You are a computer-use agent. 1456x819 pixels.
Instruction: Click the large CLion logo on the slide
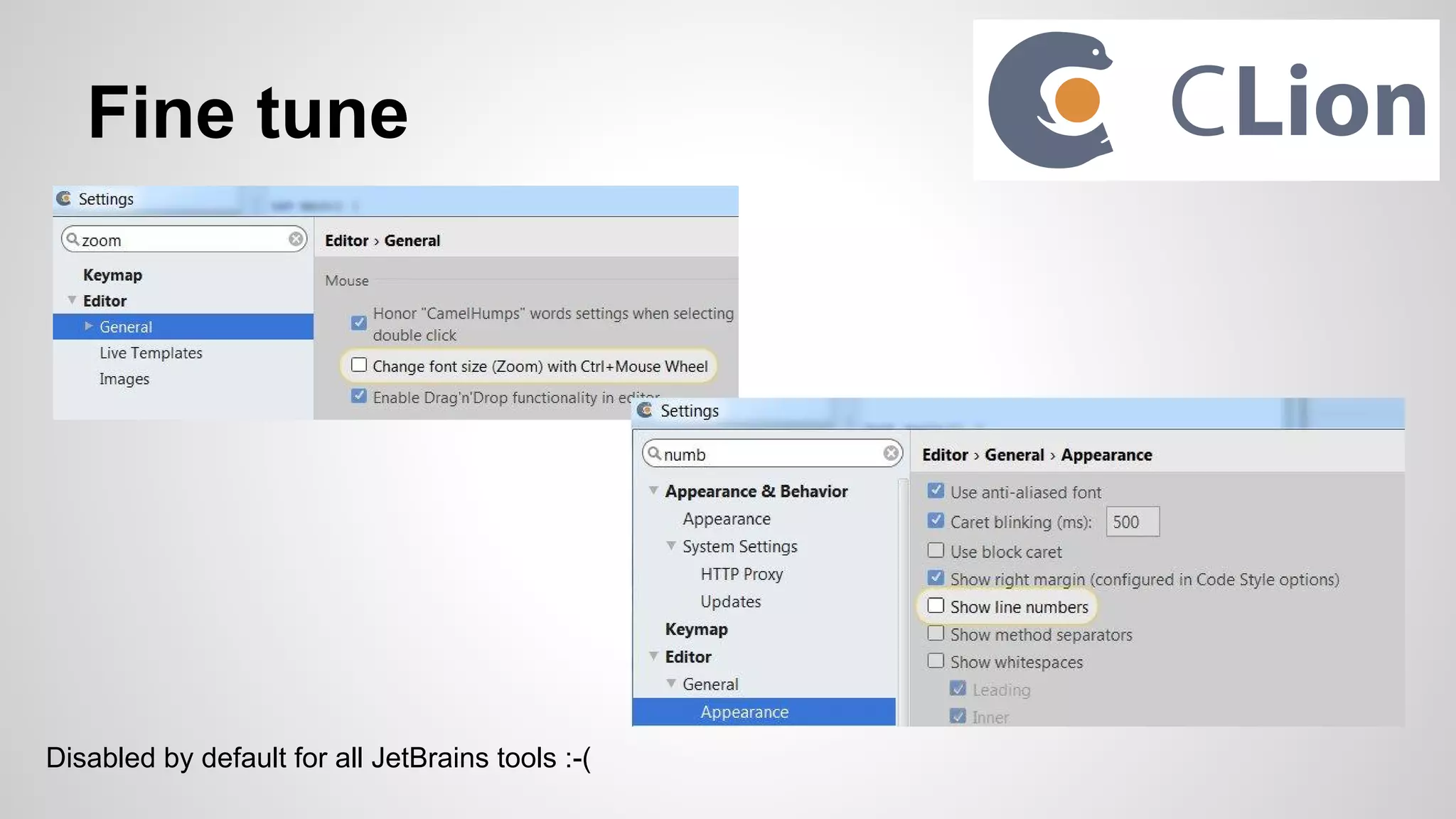[x=1206, y=100]
